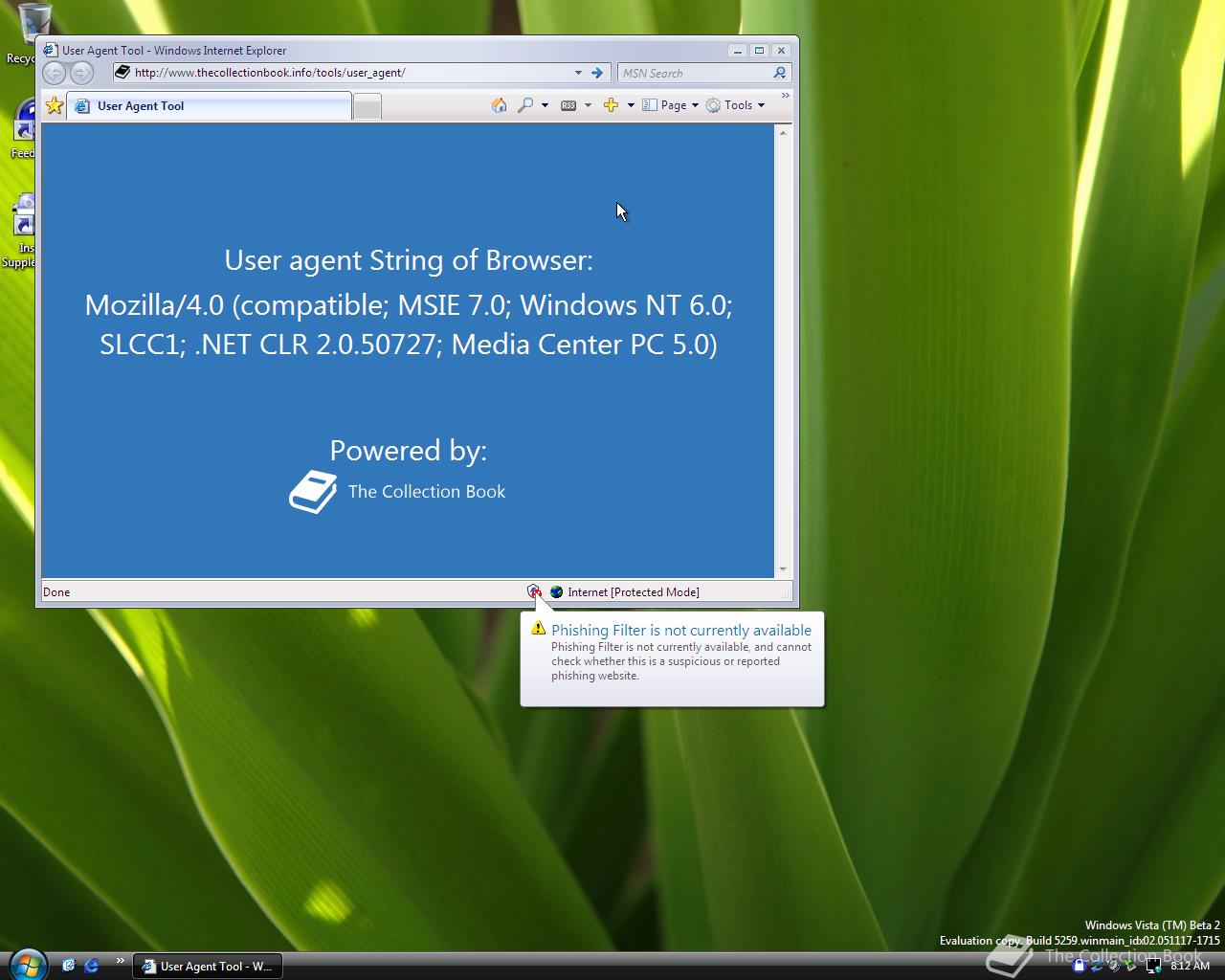Click the sync arrows tray icon
Viewport: 1225px width, 980px height.
click(x=1097, y=966)
